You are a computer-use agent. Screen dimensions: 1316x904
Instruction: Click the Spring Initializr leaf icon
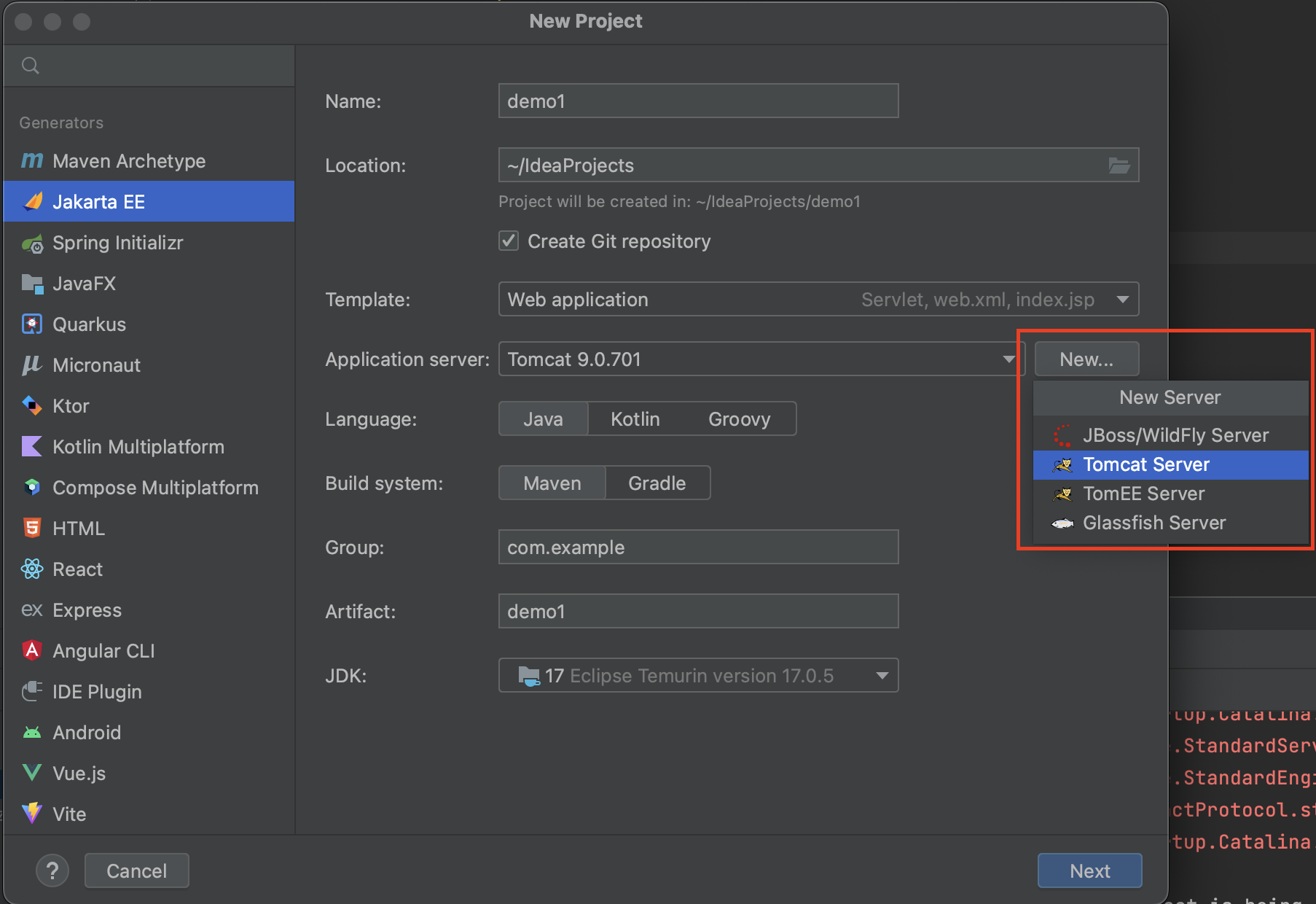(32, 243)
